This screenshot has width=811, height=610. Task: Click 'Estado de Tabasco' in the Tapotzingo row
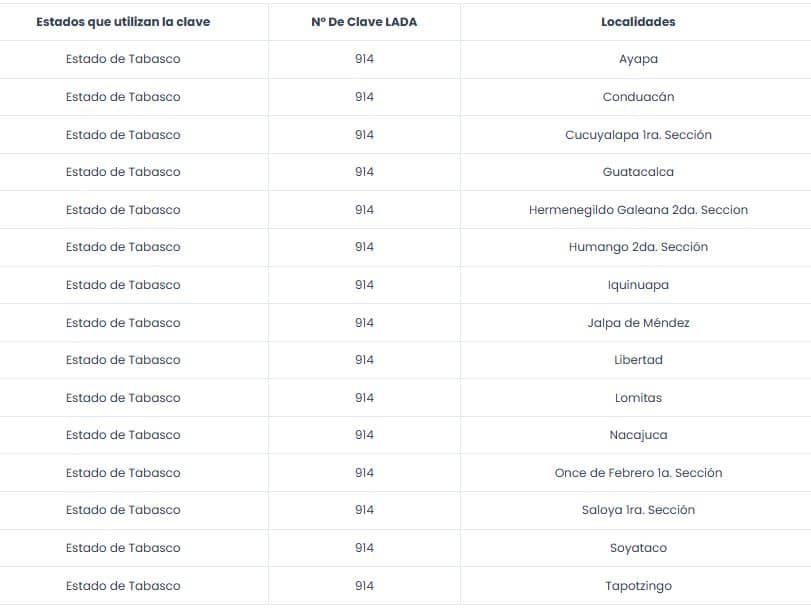[x=123, y=586]
